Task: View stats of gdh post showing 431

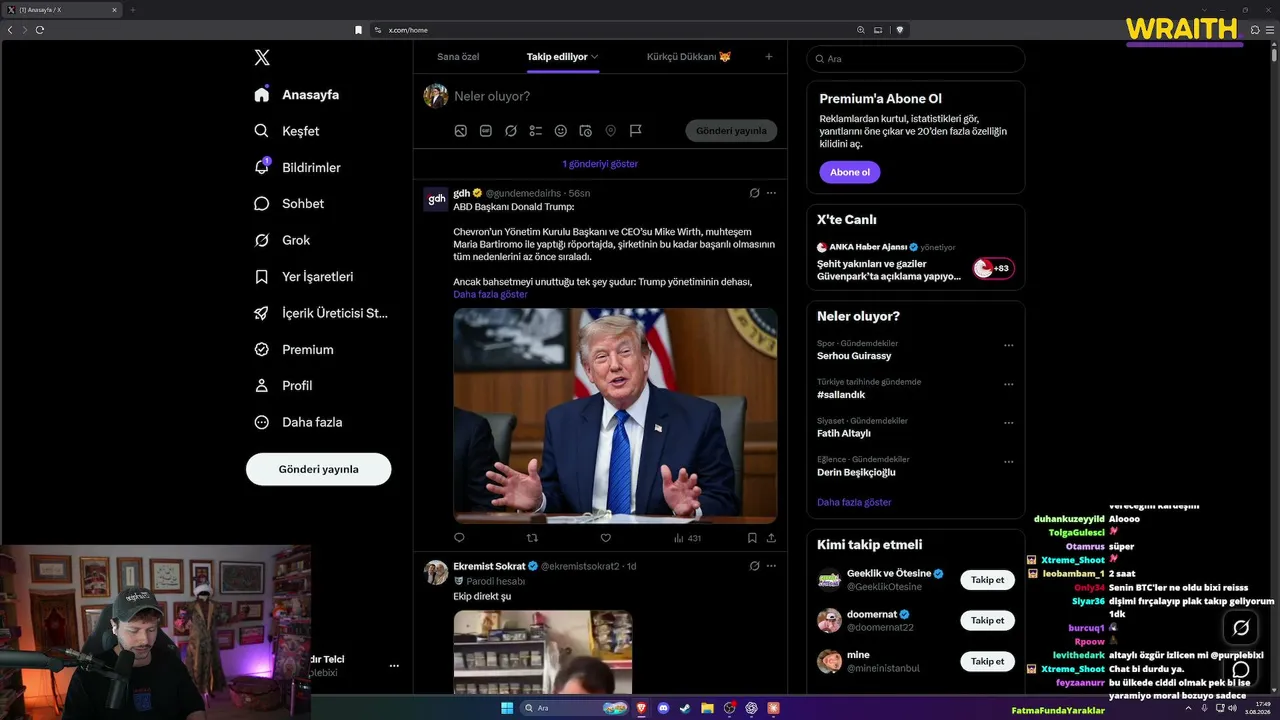Action: [x=687, y=538]
